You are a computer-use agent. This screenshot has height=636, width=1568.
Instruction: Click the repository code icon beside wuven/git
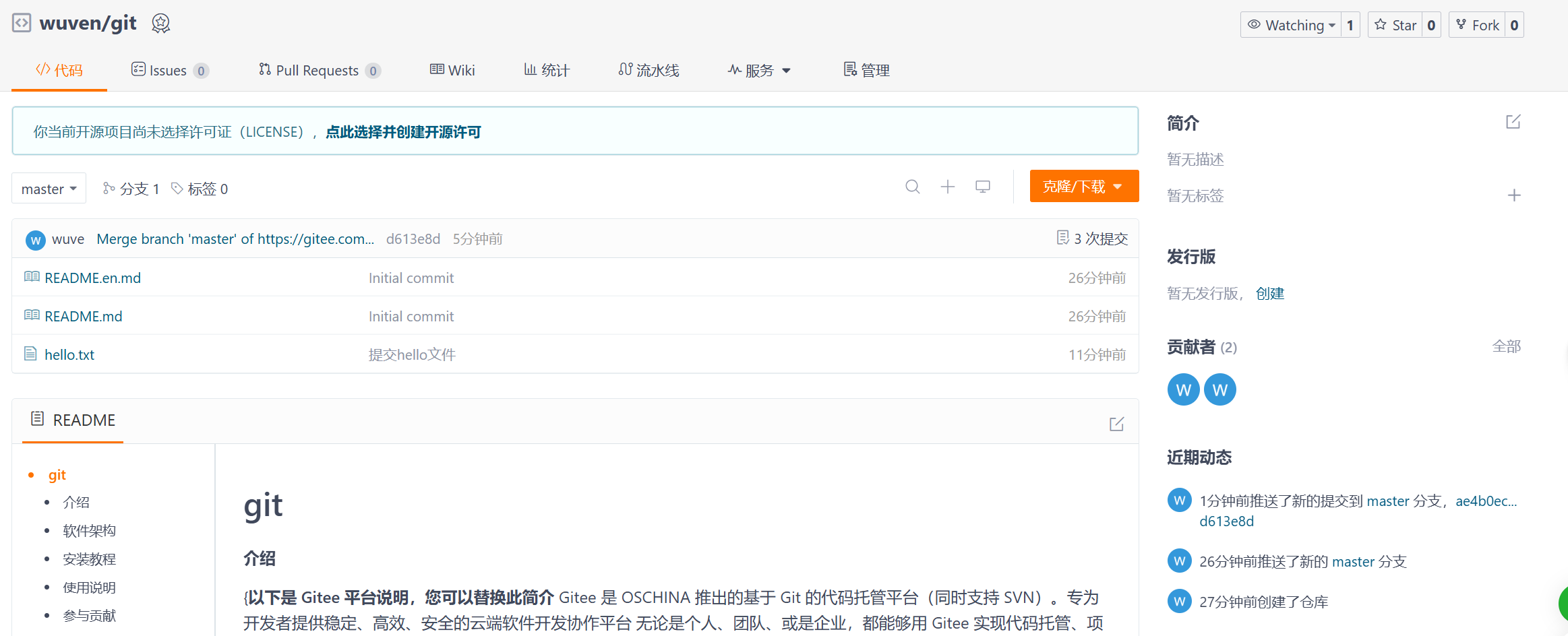[22, 23]
